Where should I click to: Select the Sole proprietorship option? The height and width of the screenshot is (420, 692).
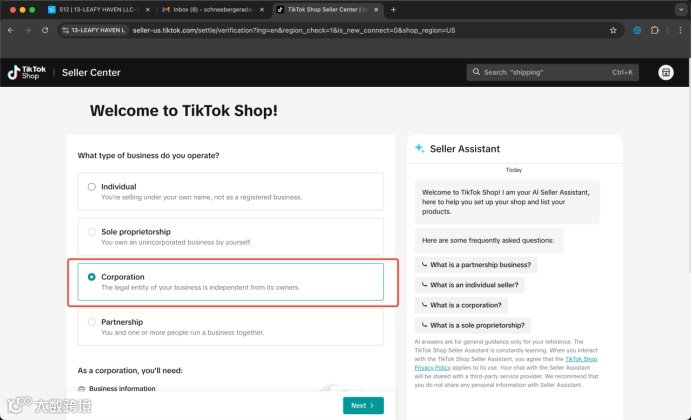tap(230, 236)
